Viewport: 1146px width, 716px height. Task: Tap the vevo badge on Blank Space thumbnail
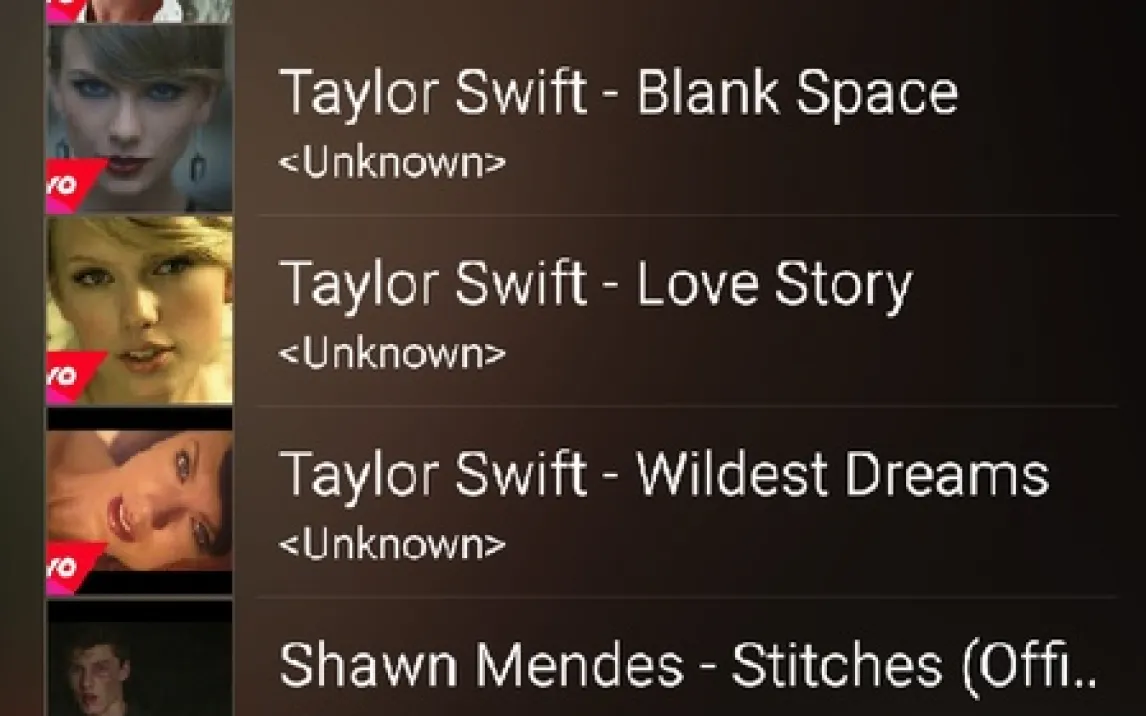pos(72,186)
